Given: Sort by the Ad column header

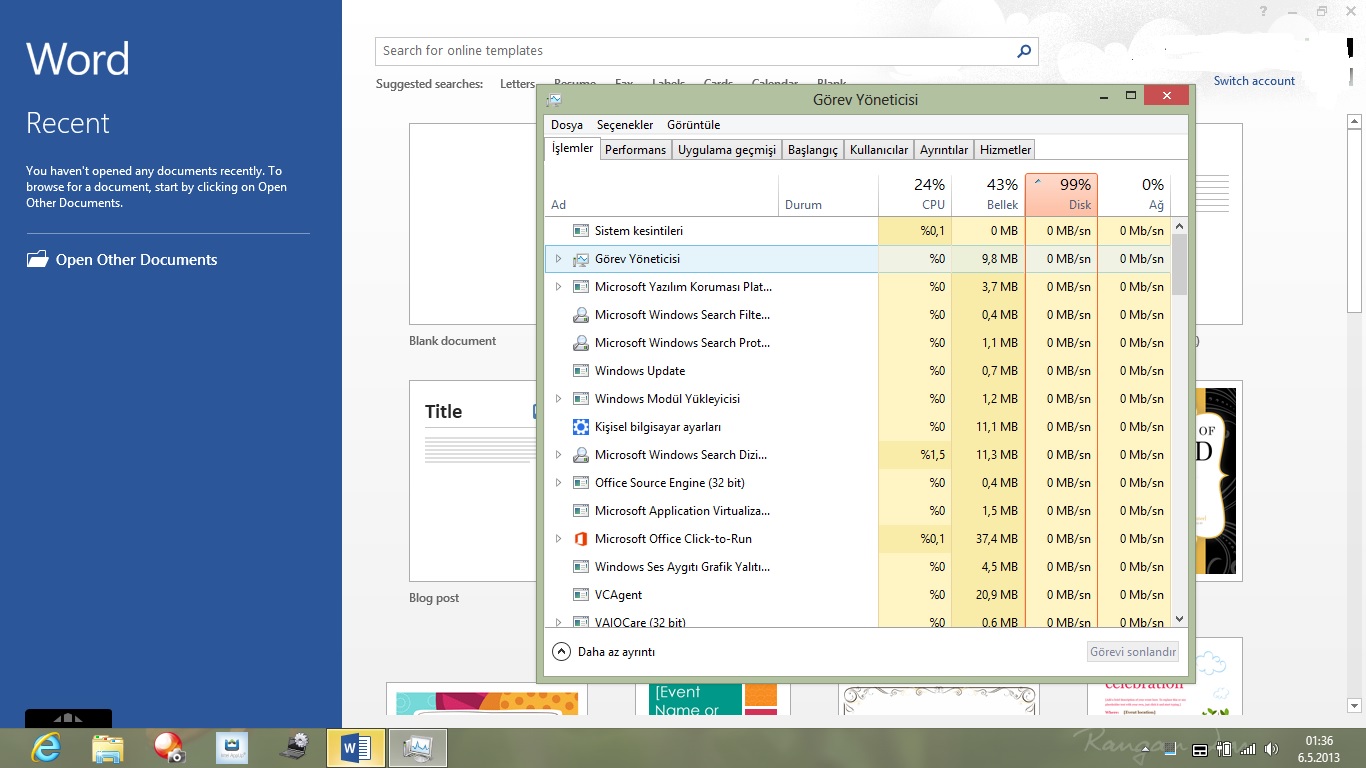Looking at the screenshot, I should pos(662,194).
